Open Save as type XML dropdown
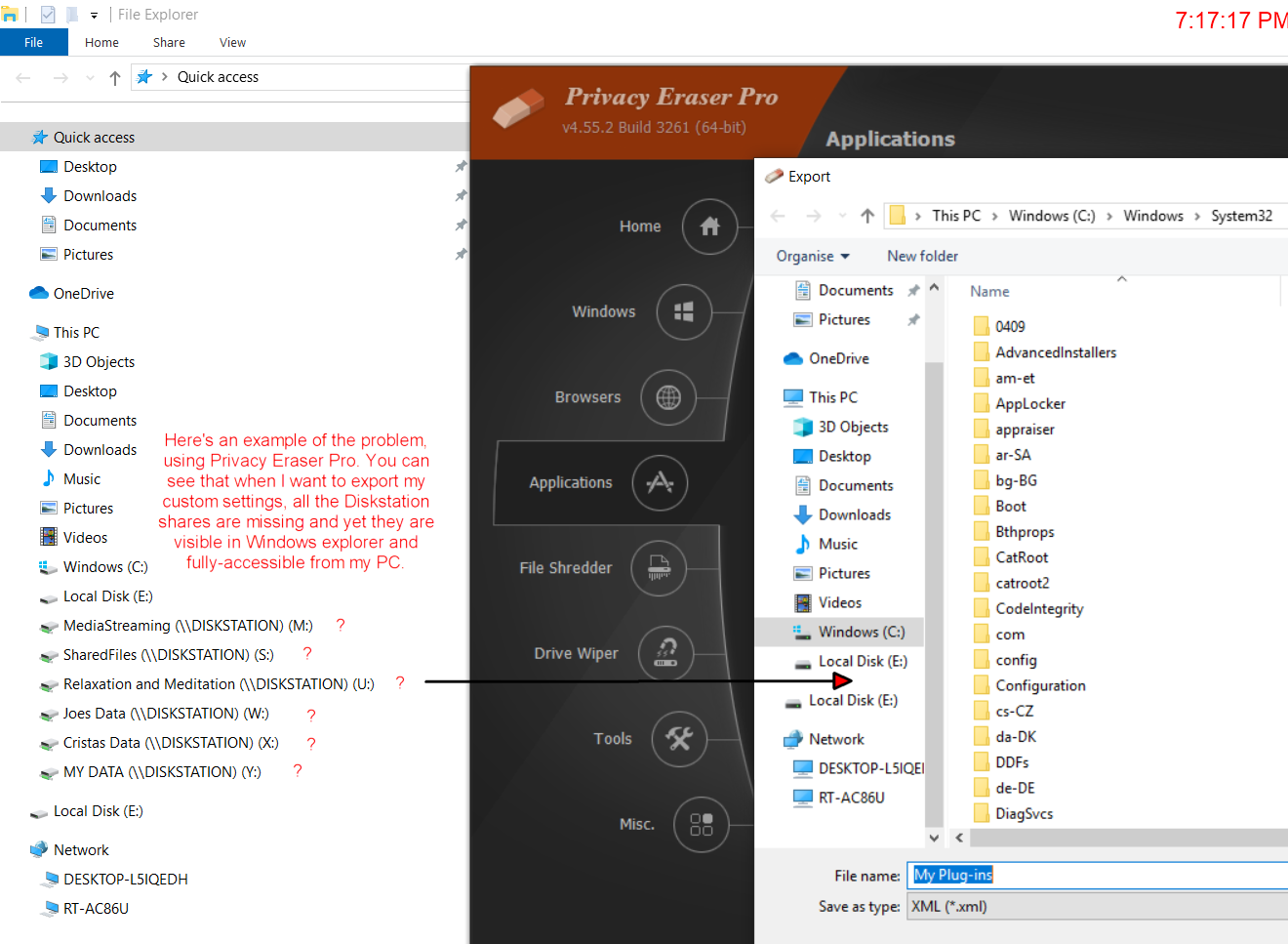The image size is (1288, 944). [x=1098, y=906]
